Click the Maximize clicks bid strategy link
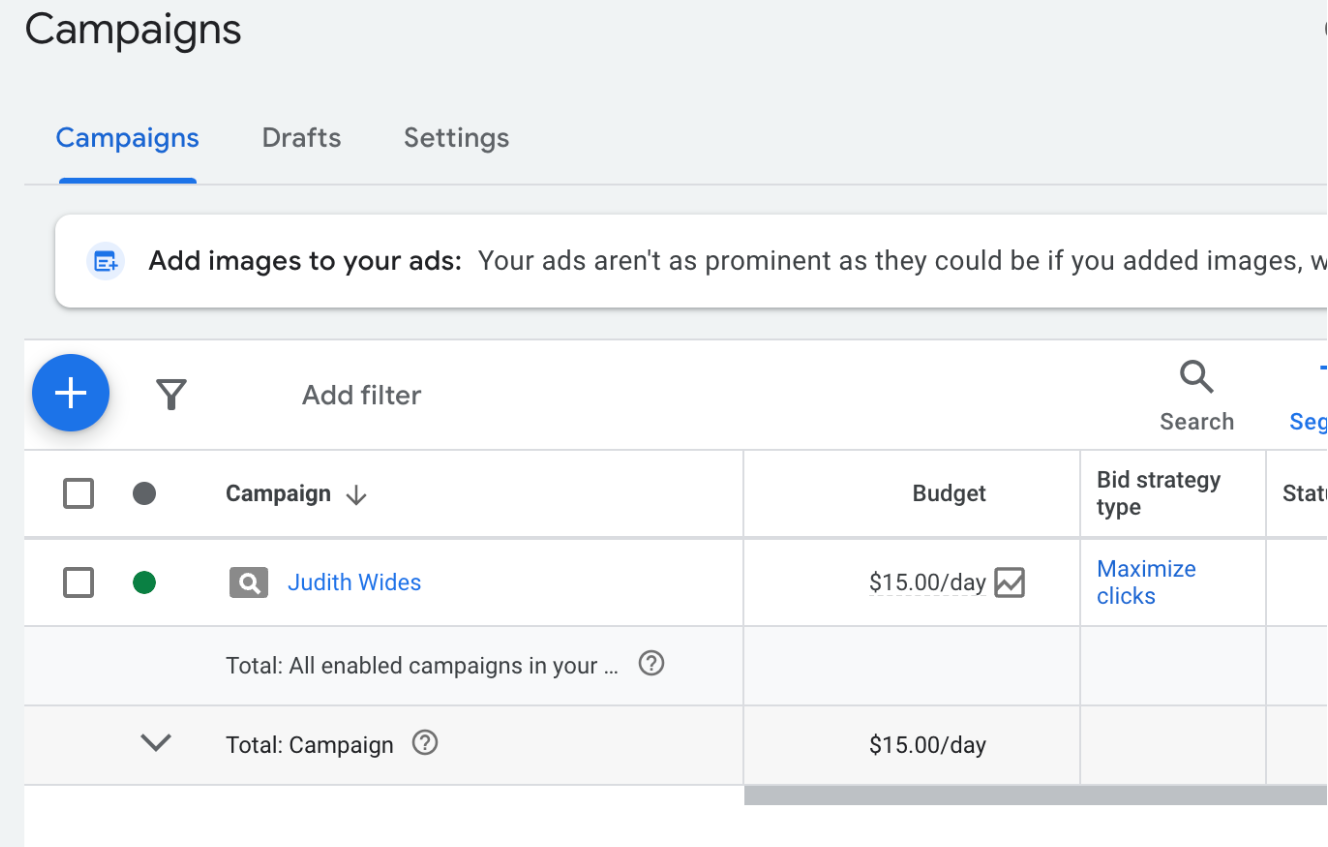Screen dimensions: 1328x847 tap(1145, 582)
